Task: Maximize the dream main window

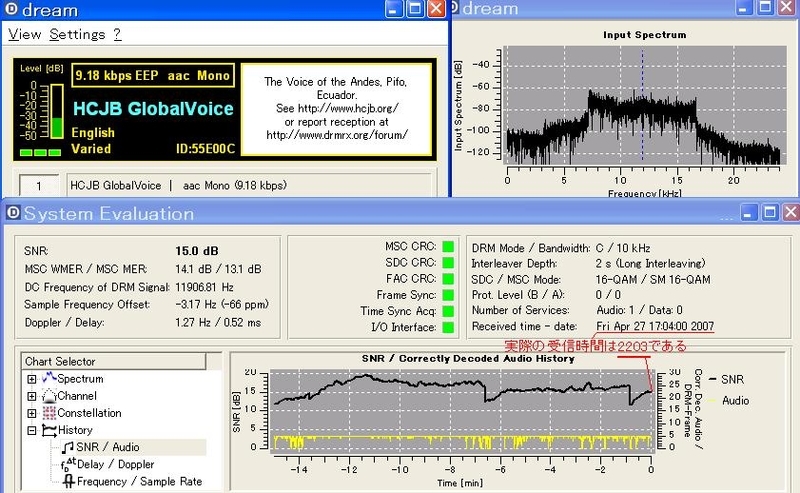Action: [x=415, y=9]
